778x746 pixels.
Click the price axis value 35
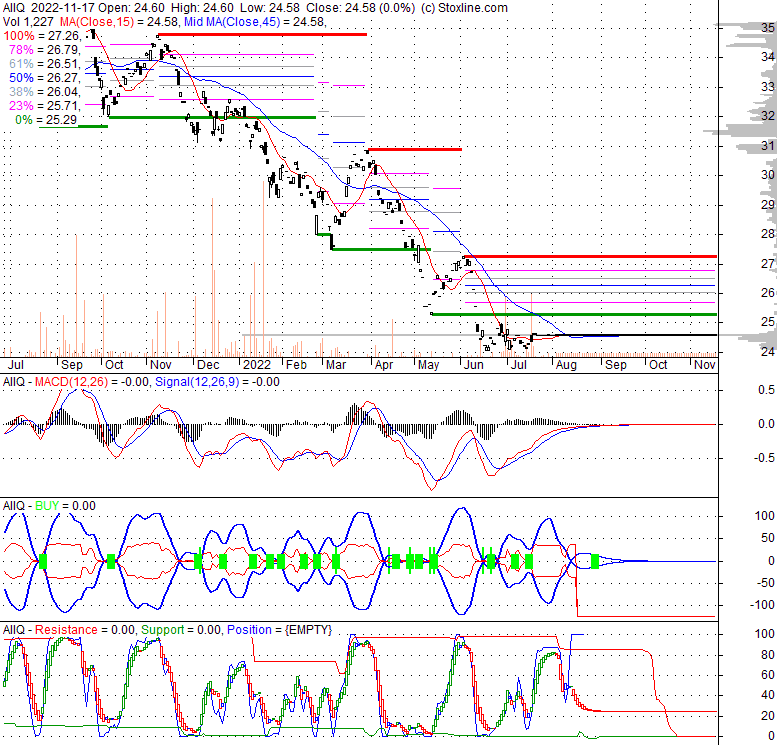click(768, 28)
